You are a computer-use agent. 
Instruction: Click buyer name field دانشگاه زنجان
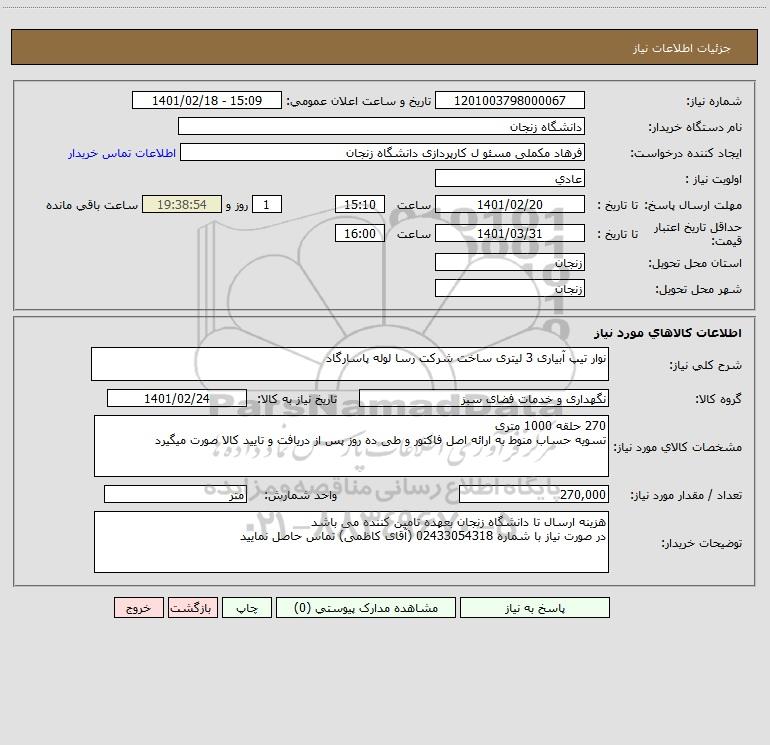point(381,126)
